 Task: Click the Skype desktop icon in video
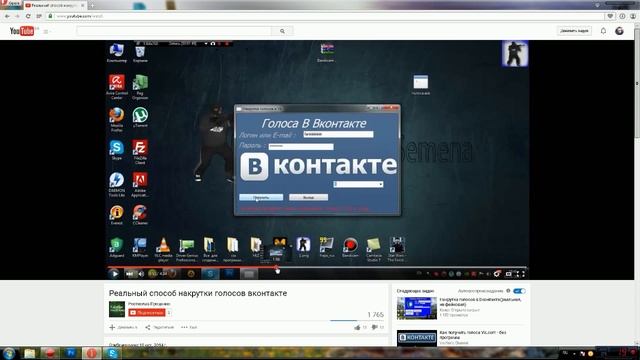click(116, 150)
